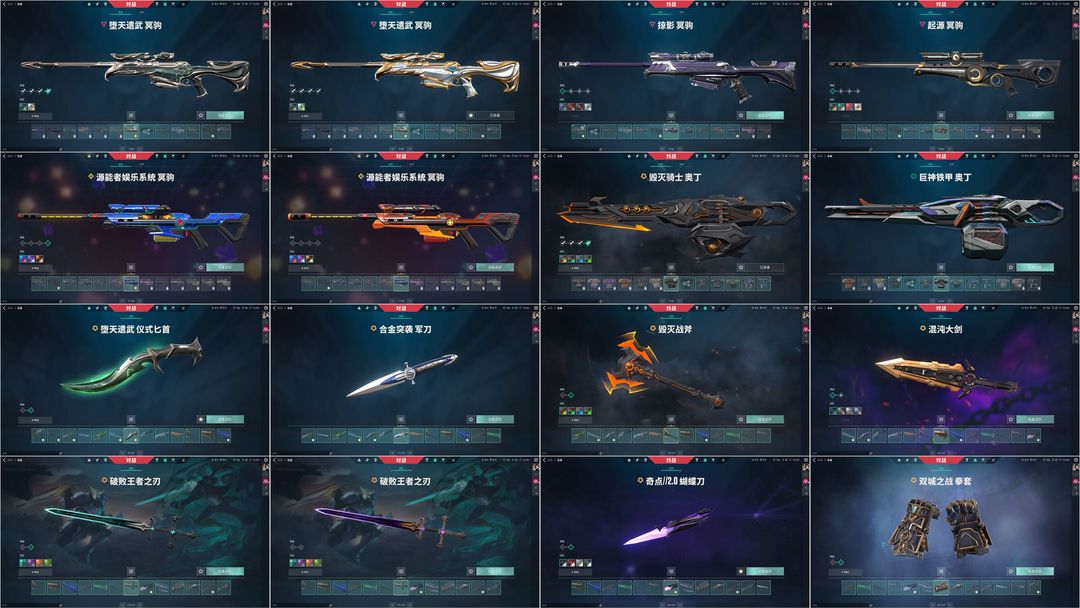Open the dark dropdown bar under blue 源能者娱乐系统 冥驹 variants

tap(35, 268)
